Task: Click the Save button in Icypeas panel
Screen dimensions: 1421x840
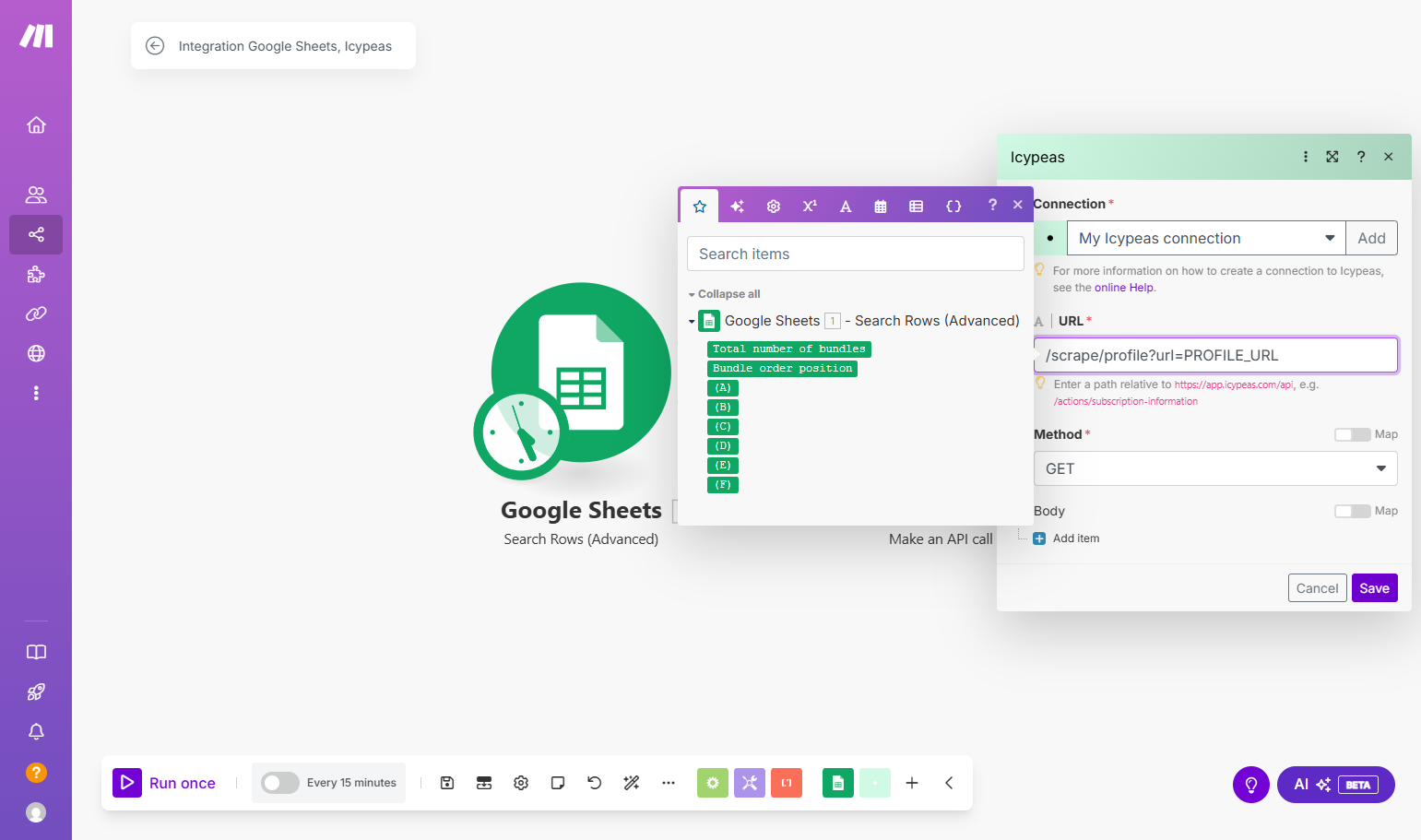Action: [1374, 588]
